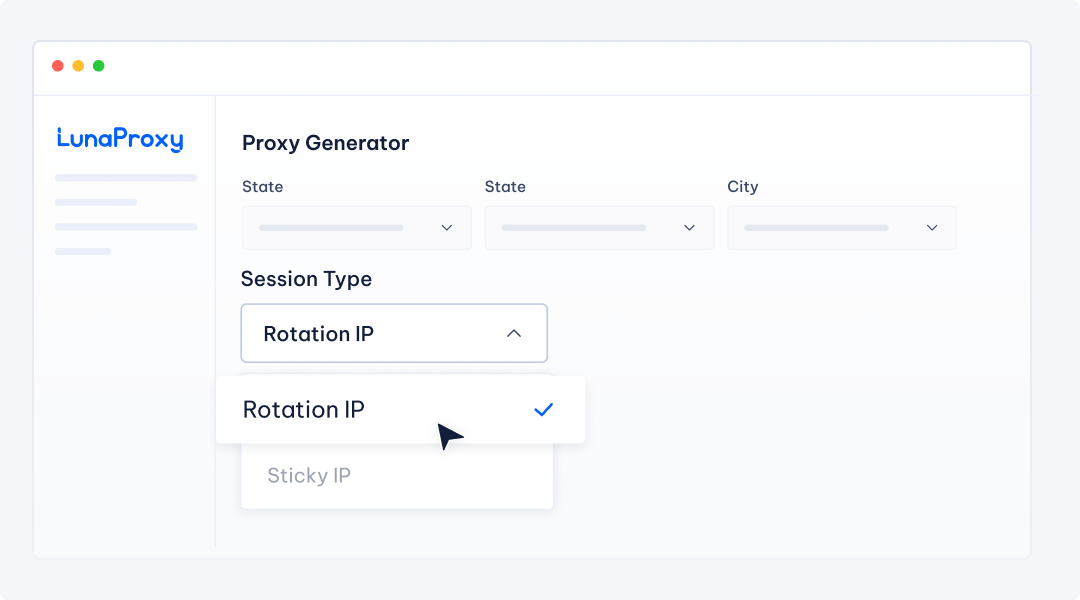Open the first State dropdown

point(356,228)
